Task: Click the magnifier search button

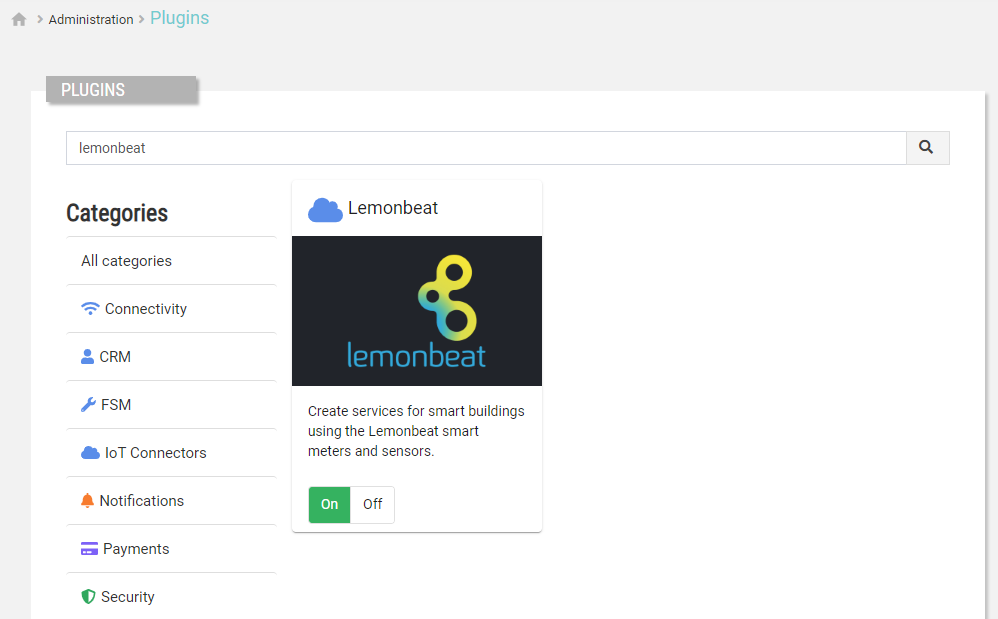Action: 927,148
